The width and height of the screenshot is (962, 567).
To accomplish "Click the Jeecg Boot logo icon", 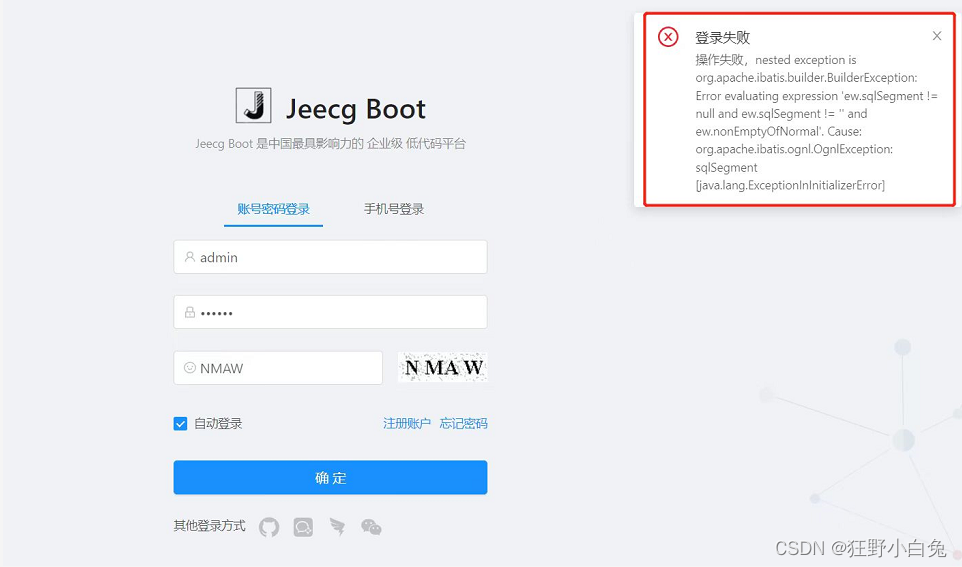I will (253, 106).
